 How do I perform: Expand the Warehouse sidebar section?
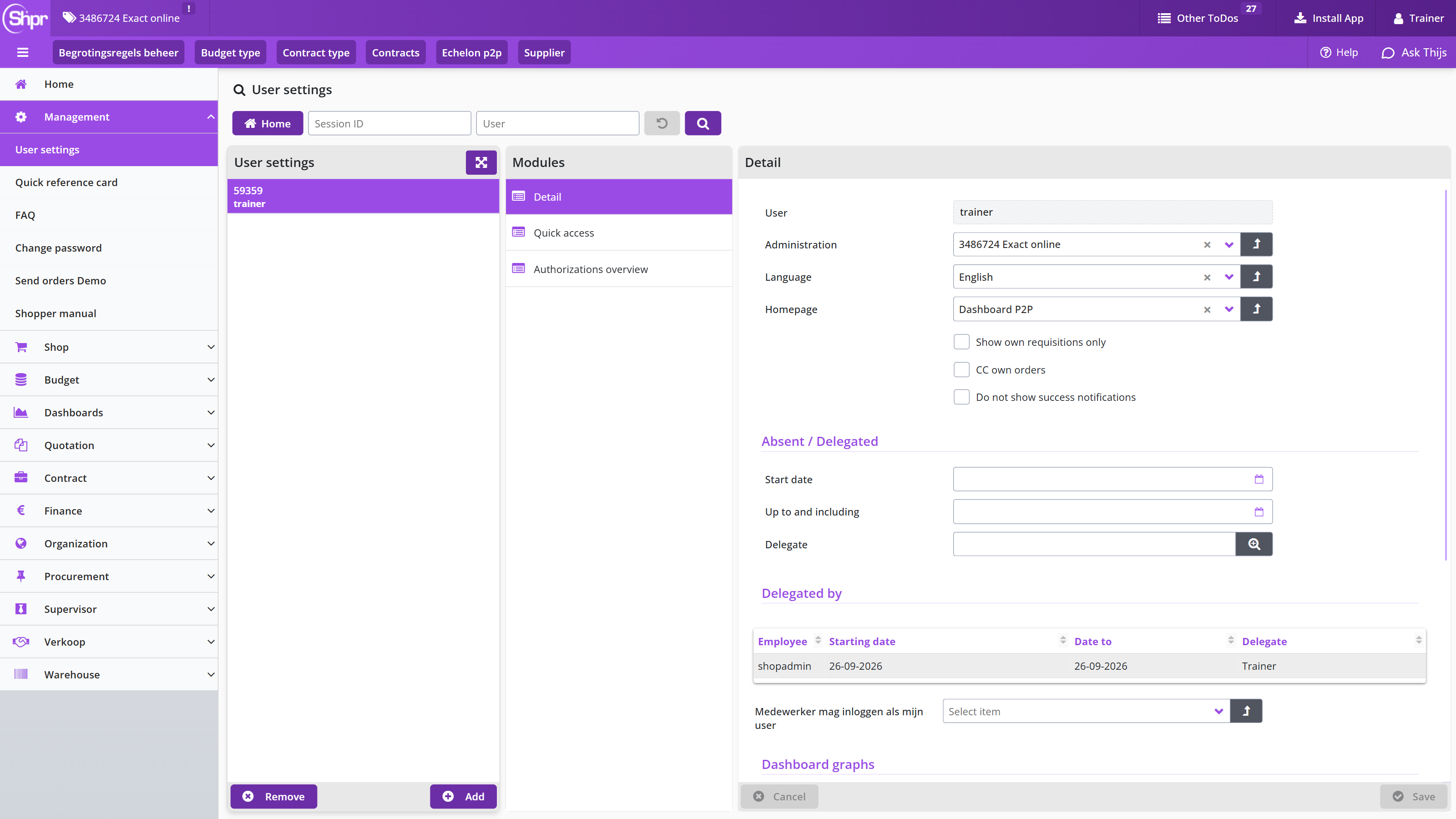coord(109,675)
